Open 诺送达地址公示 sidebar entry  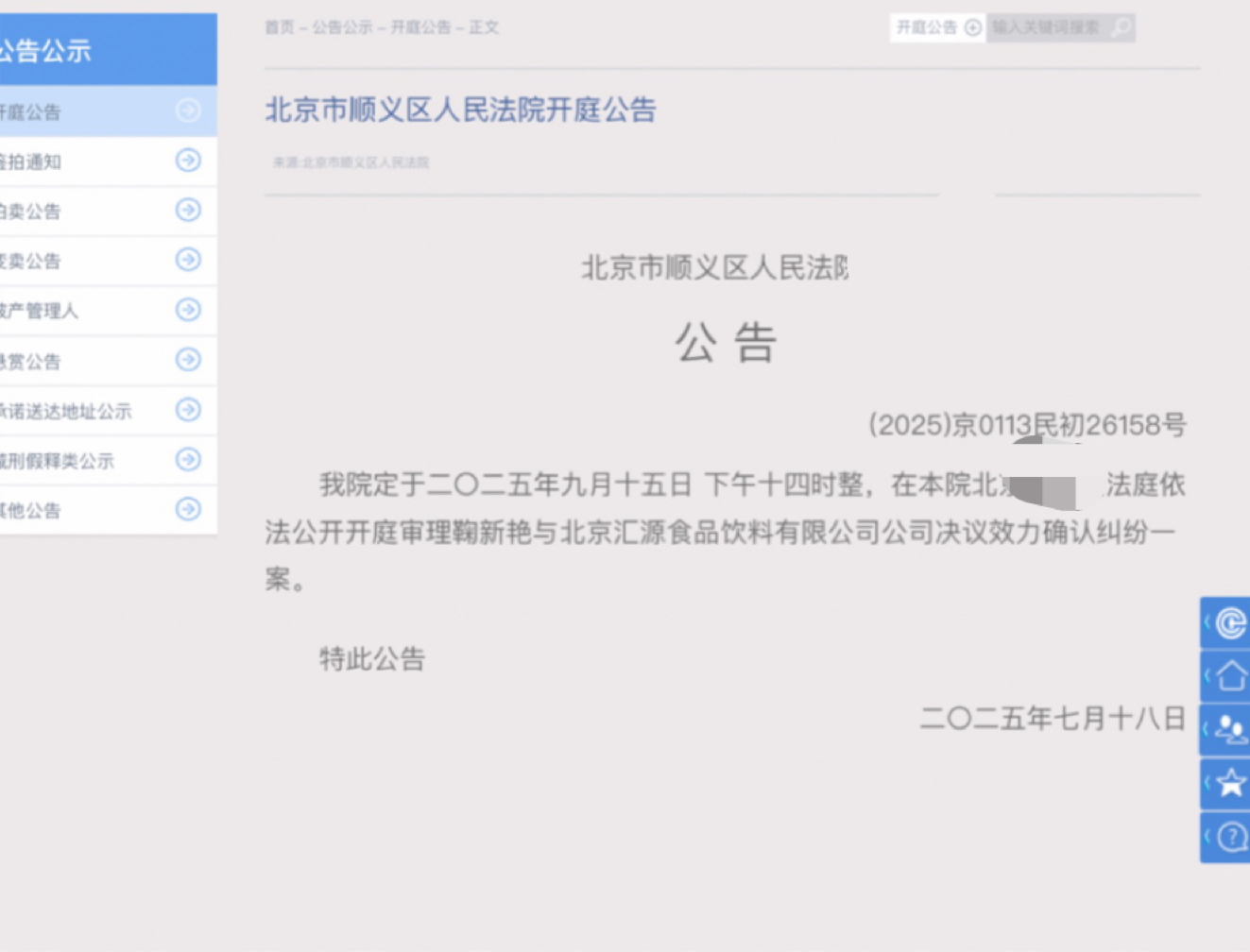108,410
